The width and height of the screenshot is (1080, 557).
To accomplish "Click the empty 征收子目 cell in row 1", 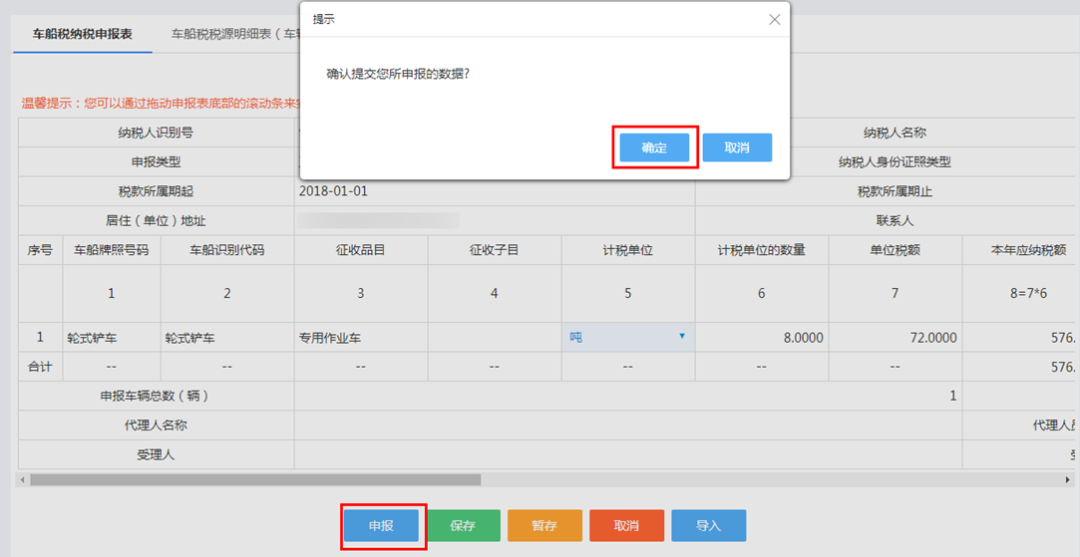I will click(x=494, y=338).
